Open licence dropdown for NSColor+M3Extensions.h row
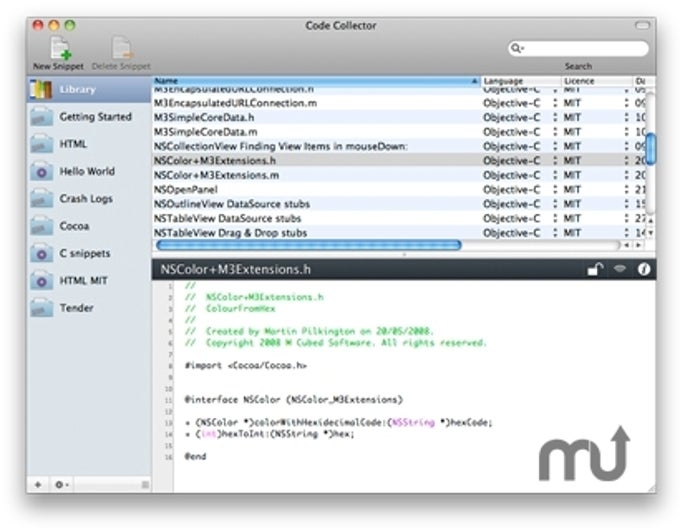Image resolution: width=680 pixels, height=531 pixels. pos(626,161)
